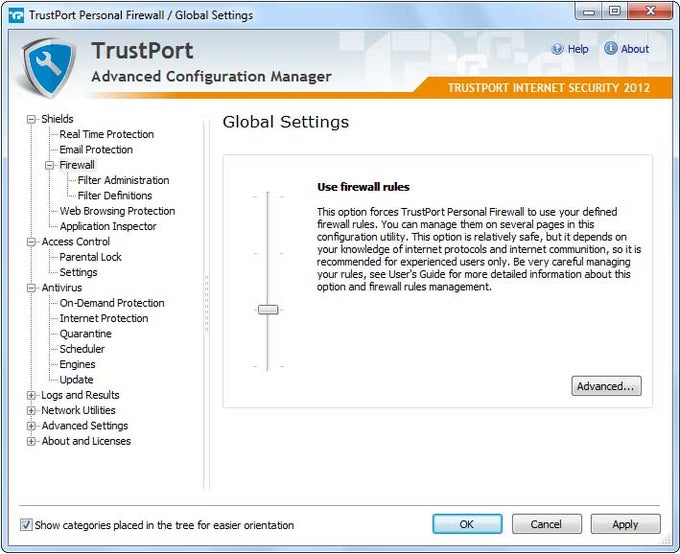Select Web Browsing Protection
The image size is (680, 554).
(x=117, y=211)
